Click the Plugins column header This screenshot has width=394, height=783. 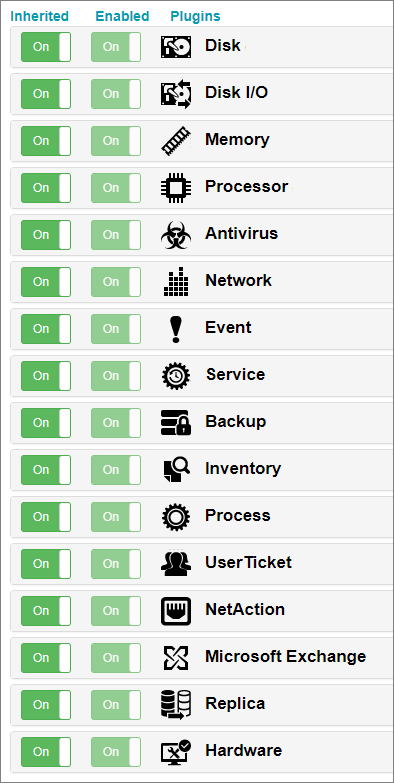coord(195,16)
